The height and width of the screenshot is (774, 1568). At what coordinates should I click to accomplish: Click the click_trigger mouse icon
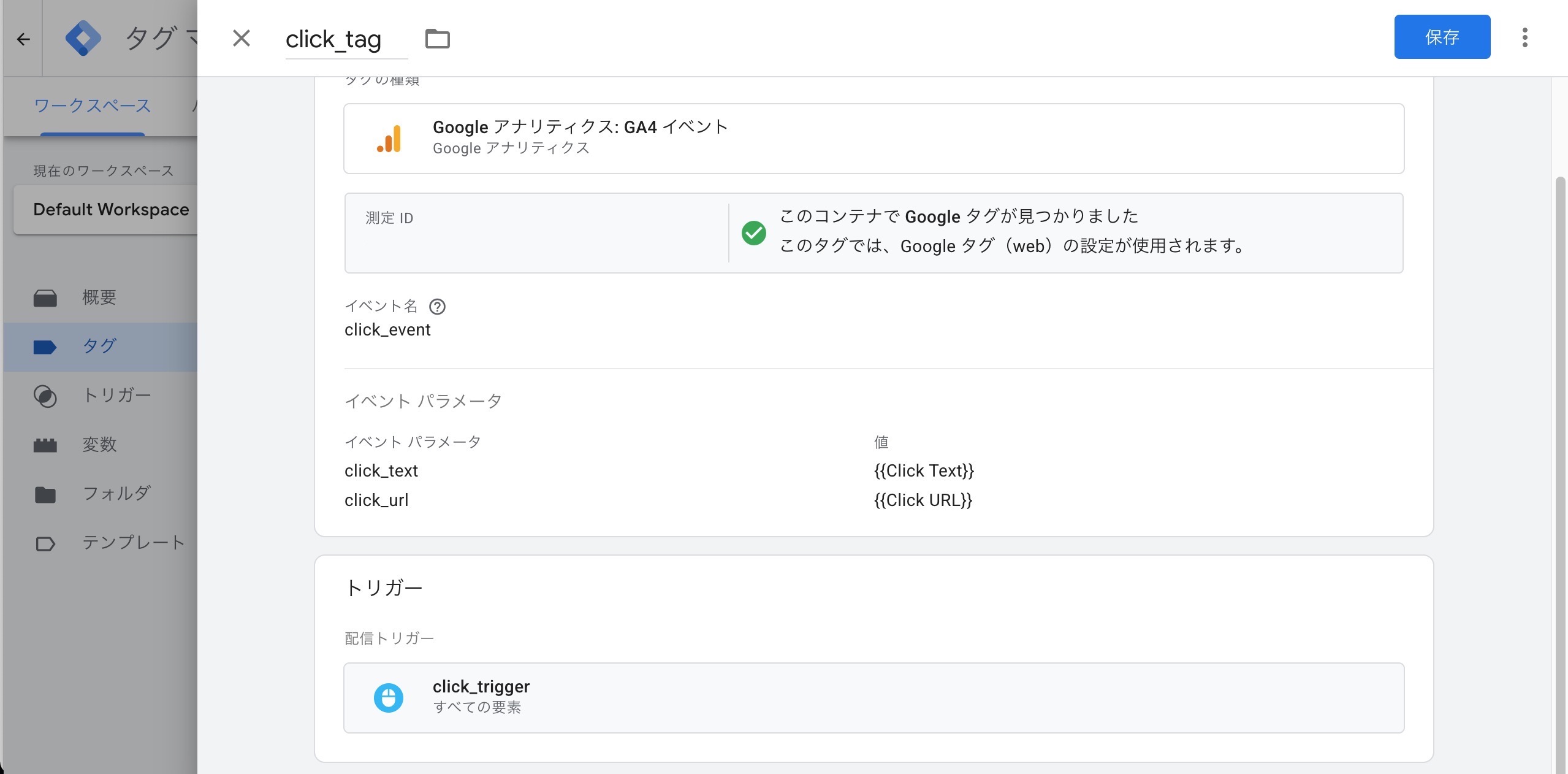coord(389,697)
